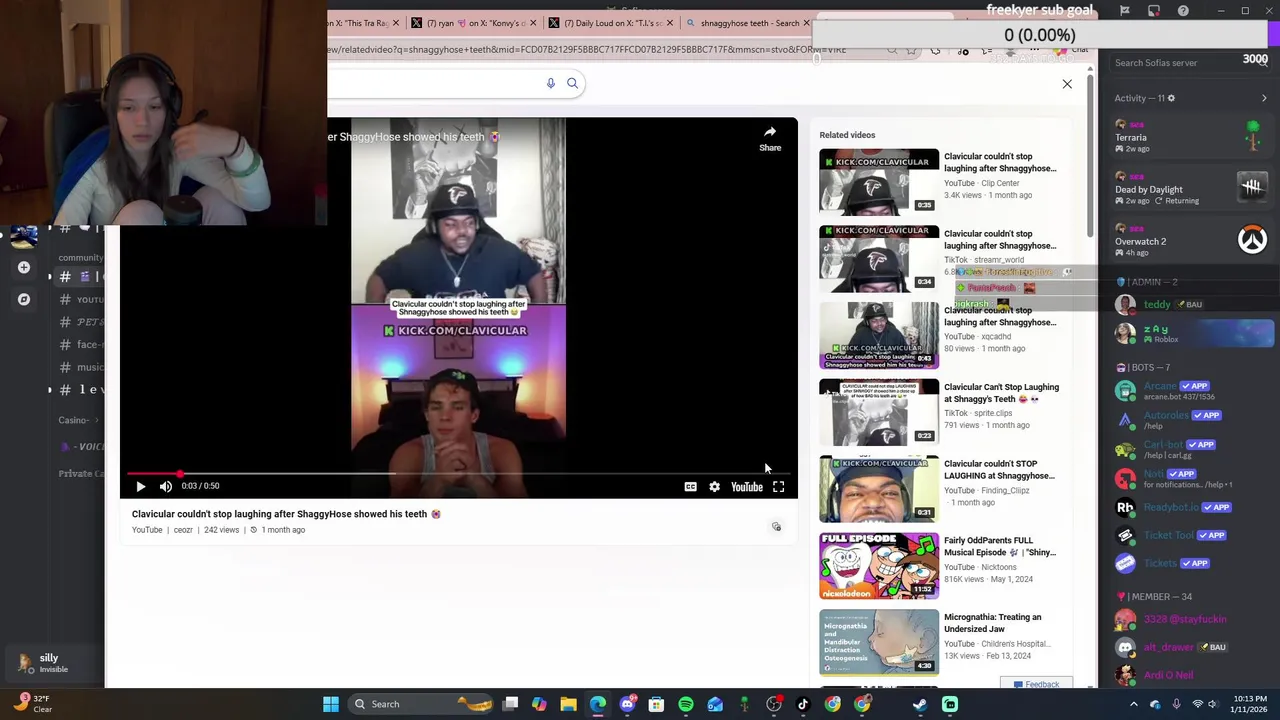Open xqcadhd related video thumbnail
This screenshot has width=1280, height=720.
coord(879,335)
